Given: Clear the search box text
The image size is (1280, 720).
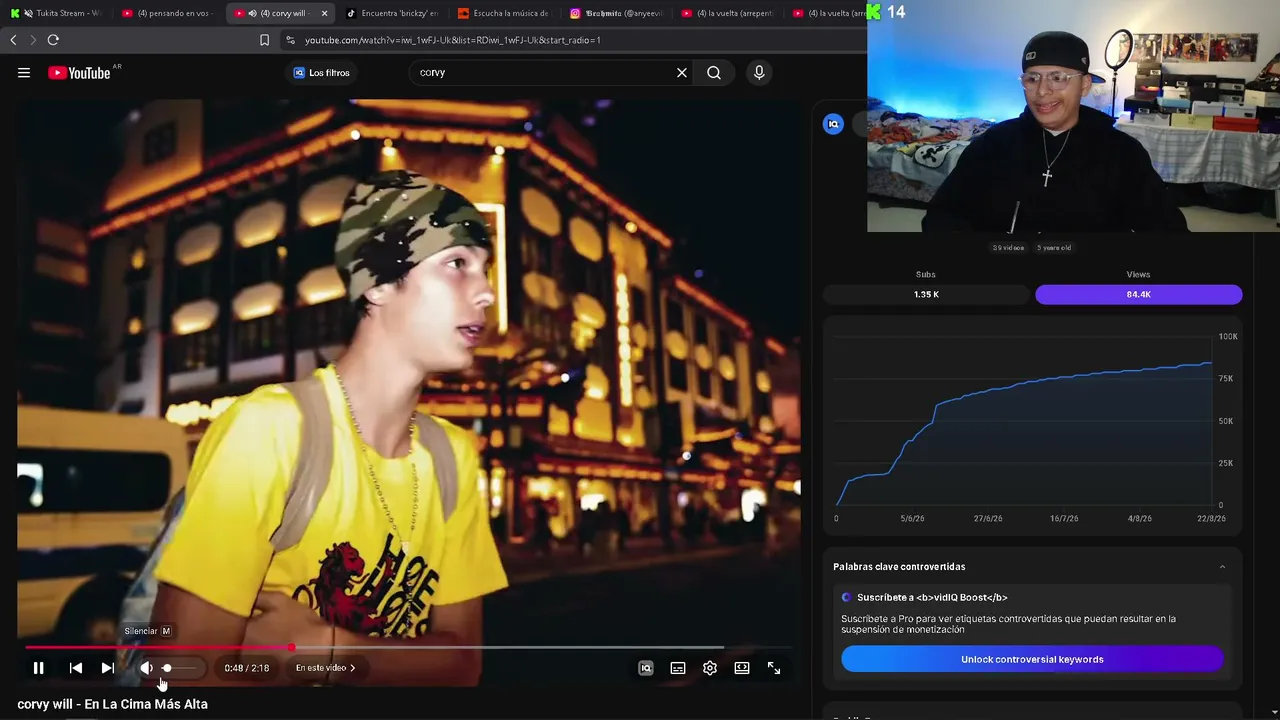Looking at the screenshot, I should (682, 73).
